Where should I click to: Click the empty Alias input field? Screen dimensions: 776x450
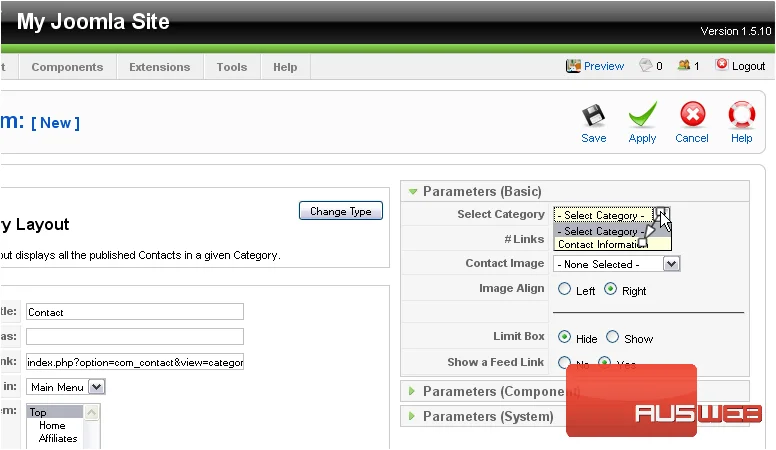pos(135,337)
